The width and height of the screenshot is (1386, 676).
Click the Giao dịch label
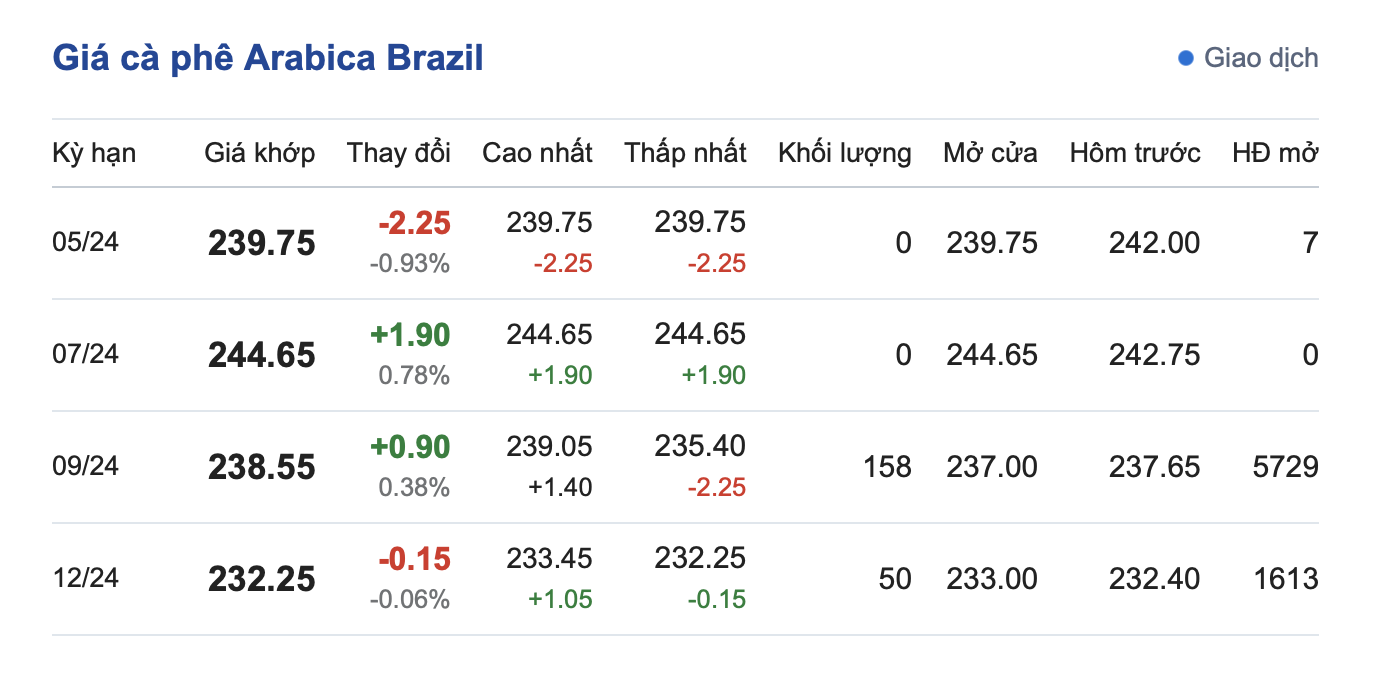[x=1260, y=58]
